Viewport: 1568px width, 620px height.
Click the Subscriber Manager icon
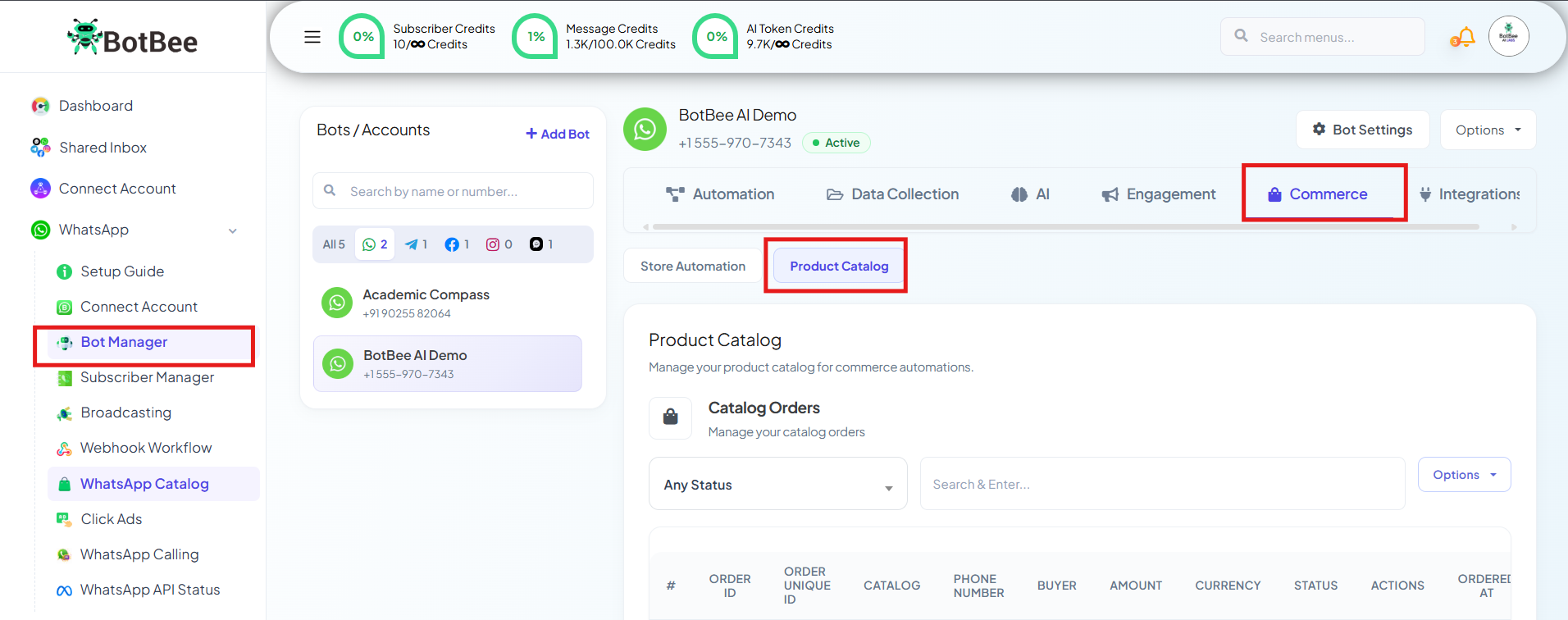(64, 378)
